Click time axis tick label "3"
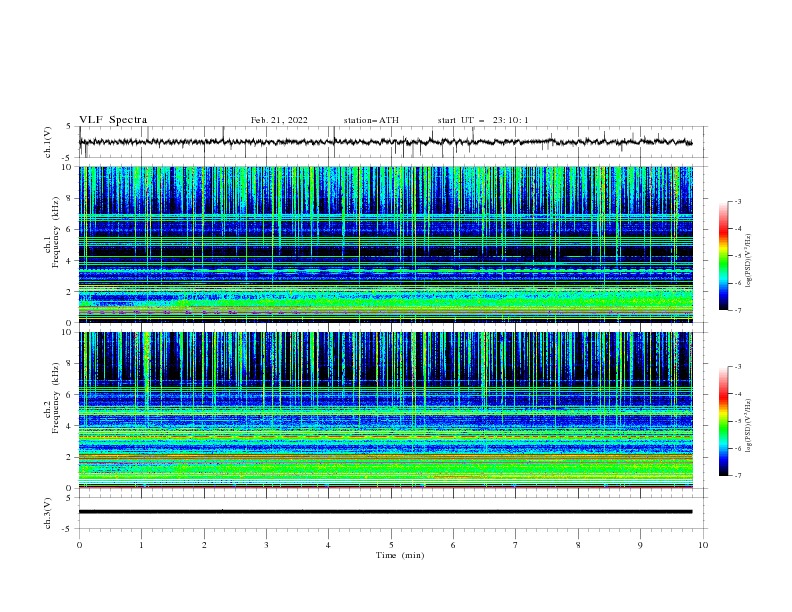This screenshot has width=792, height=612. coord(266,545)
